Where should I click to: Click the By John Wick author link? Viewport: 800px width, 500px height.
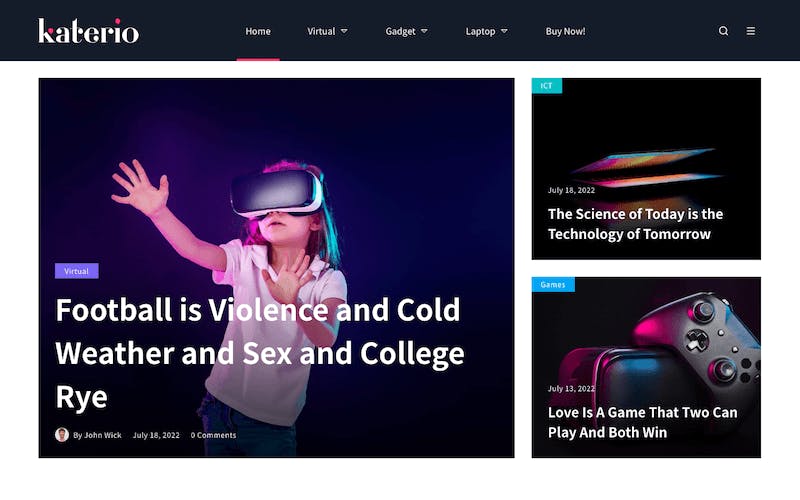[x=97, y=435]
